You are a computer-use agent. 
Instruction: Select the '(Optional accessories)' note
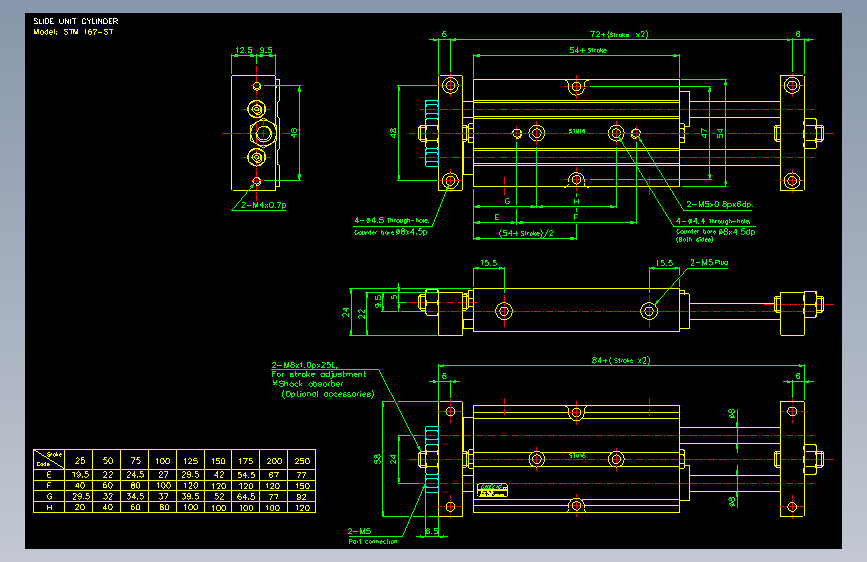pyautogui.click(x=328, y=394)
